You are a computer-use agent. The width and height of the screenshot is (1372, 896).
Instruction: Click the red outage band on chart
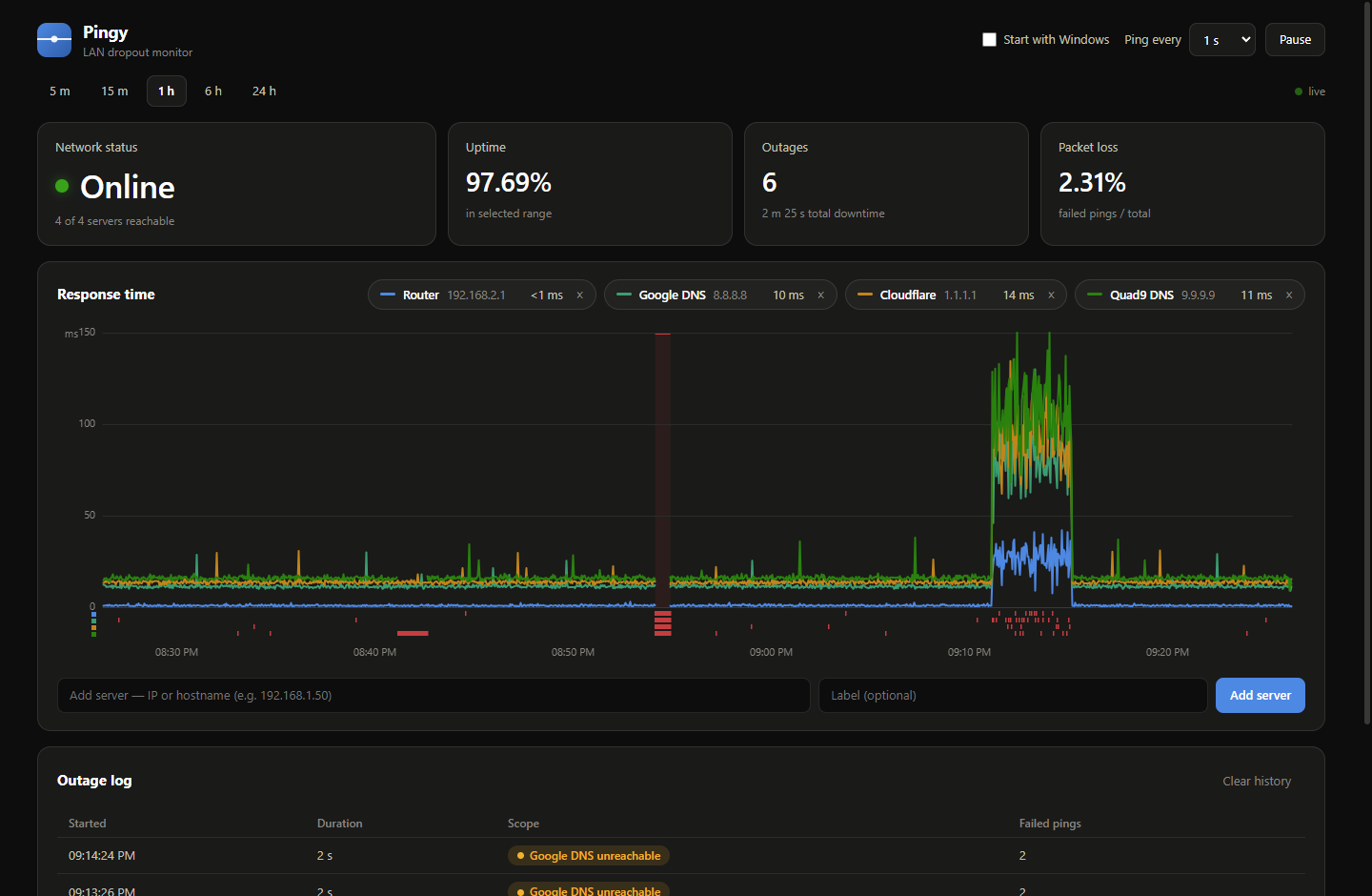click(x=663, y=469)
